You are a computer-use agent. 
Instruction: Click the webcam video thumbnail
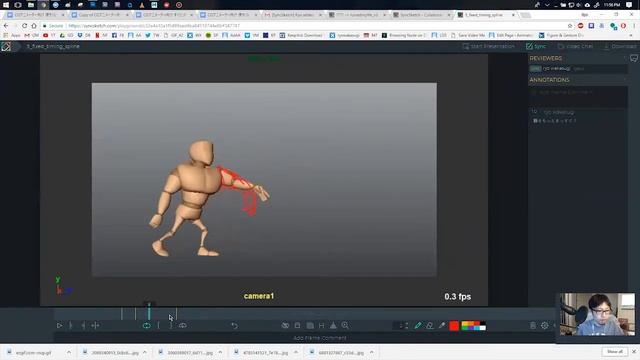597,314
